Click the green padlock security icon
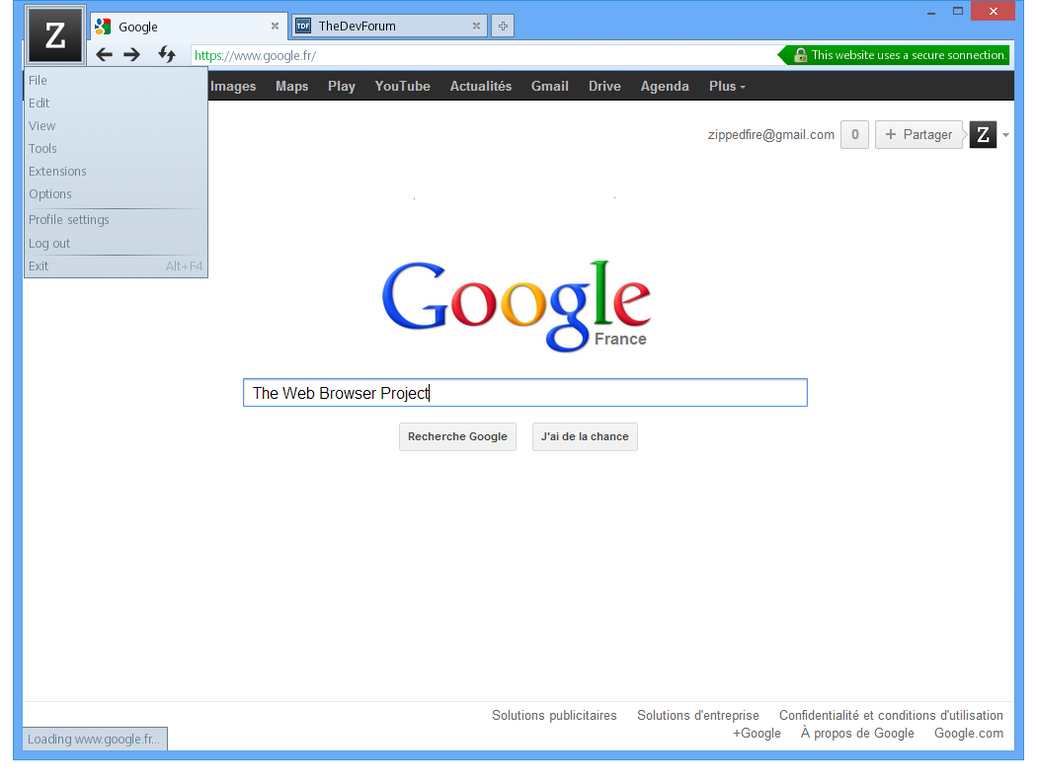The width and height of the screenshot is (1037, 770). click(x=800, y=55)
